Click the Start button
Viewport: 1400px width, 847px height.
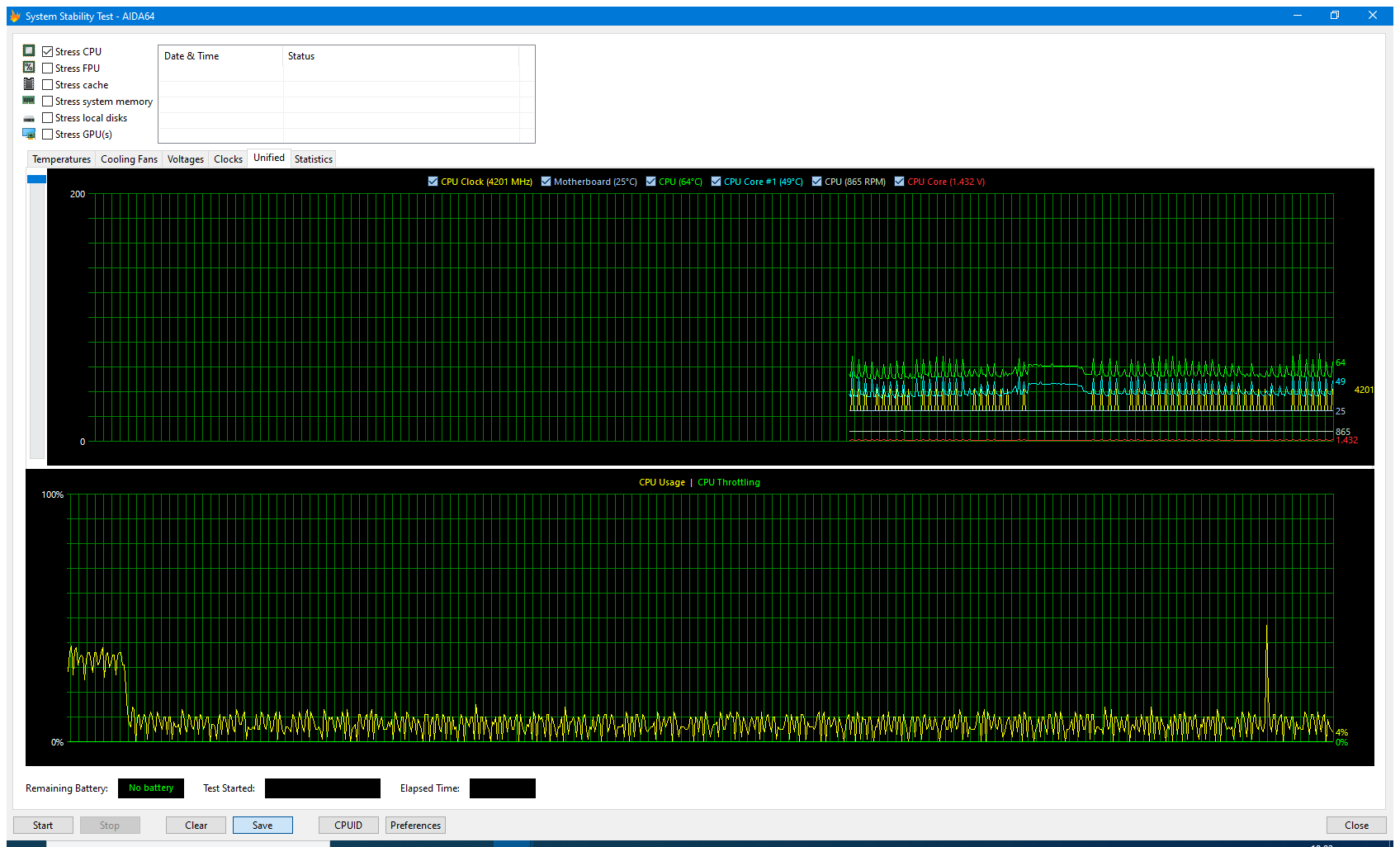(43, 826)
